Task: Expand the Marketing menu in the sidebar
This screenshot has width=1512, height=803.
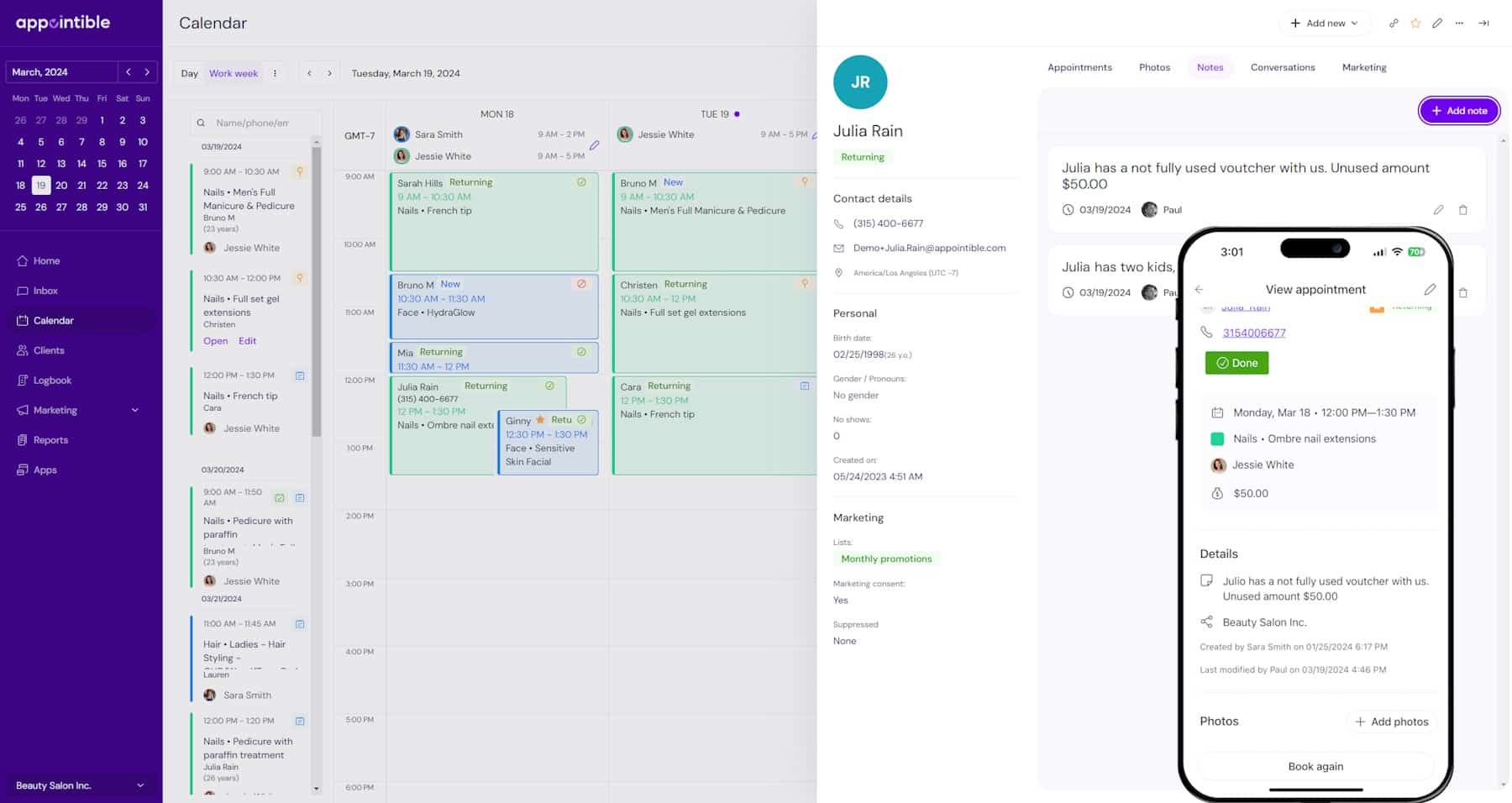Action: (x=134, y=410)
